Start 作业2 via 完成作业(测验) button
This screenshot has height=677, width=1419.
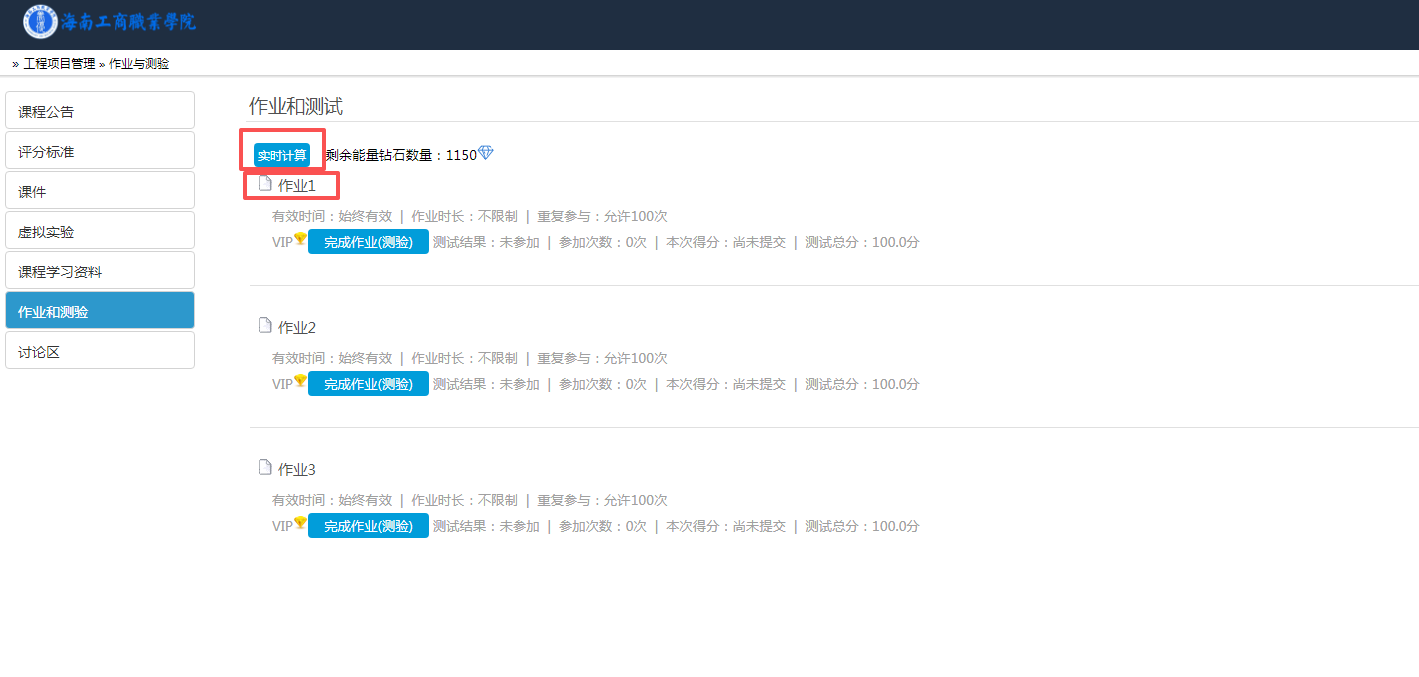[x=368, y=384]
